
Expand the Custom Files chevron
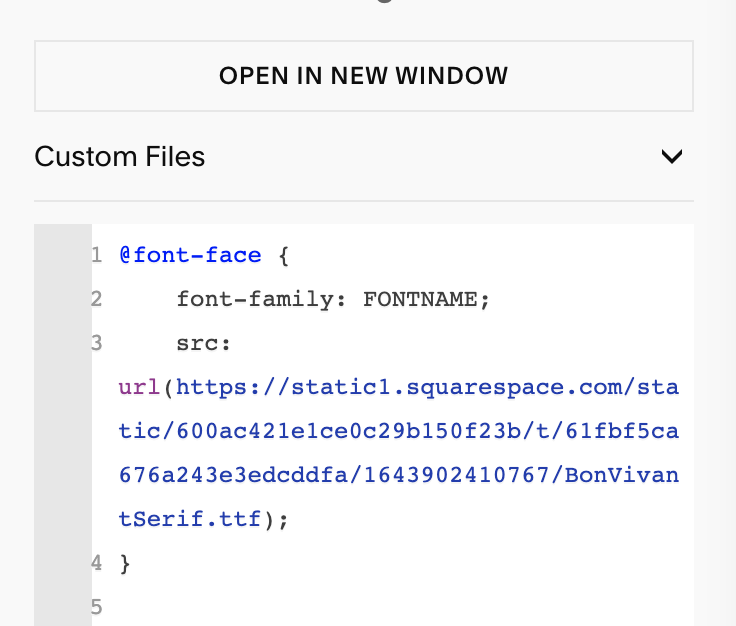[672, 156]
